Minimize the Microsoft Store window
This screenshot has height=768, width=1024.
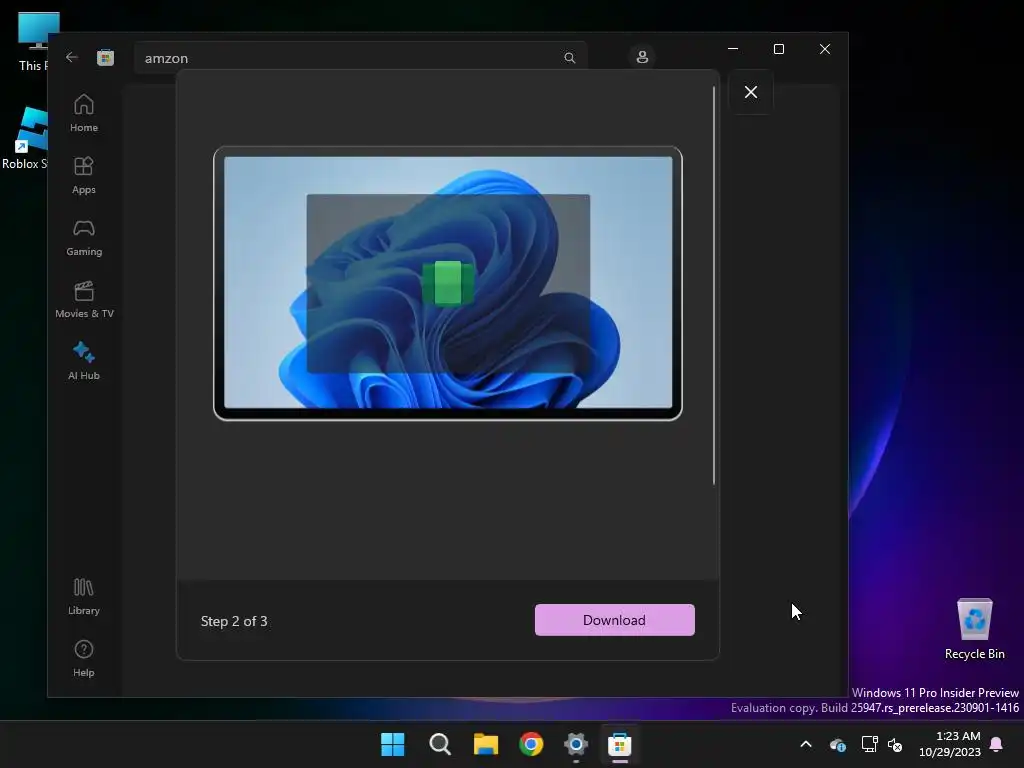tap(733, 49)
